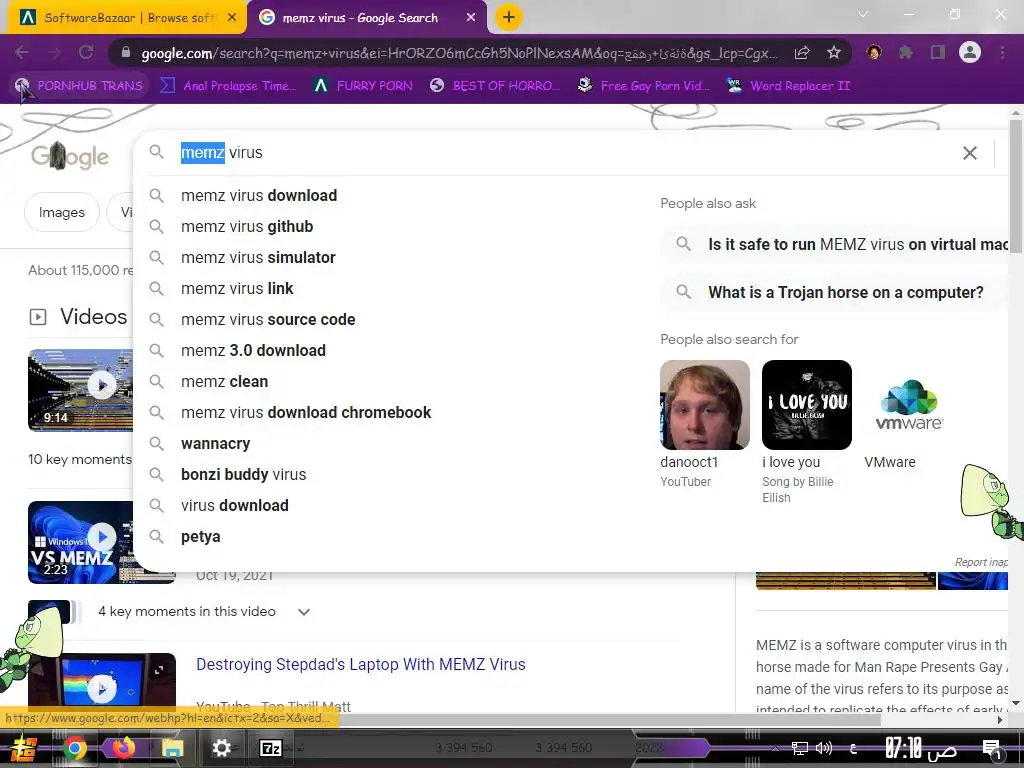
Task: Click inside the memz virus search field
Action: tap(562, 153)
